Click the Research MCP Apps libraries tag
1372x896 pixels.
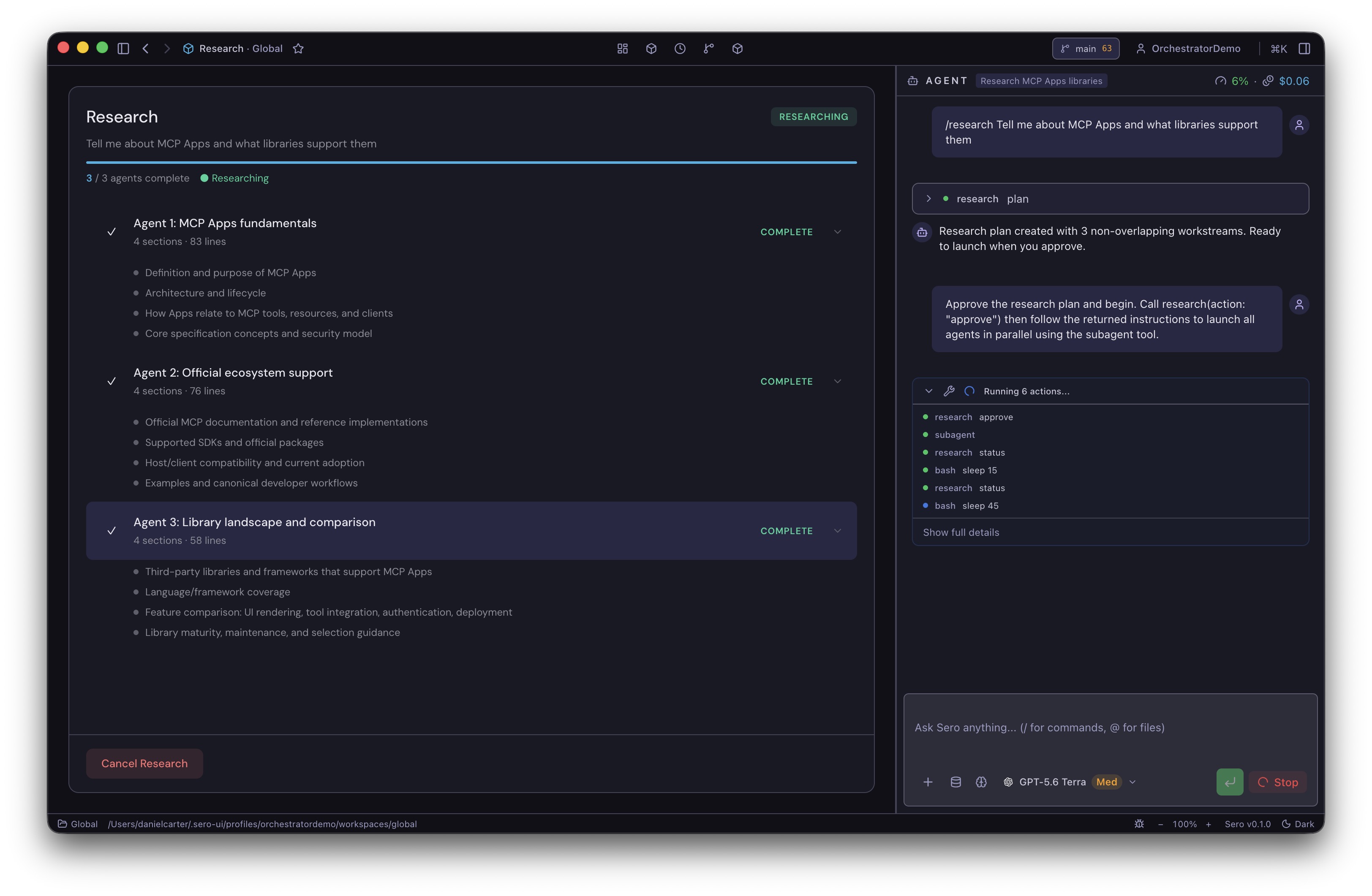pos(1041,81)
